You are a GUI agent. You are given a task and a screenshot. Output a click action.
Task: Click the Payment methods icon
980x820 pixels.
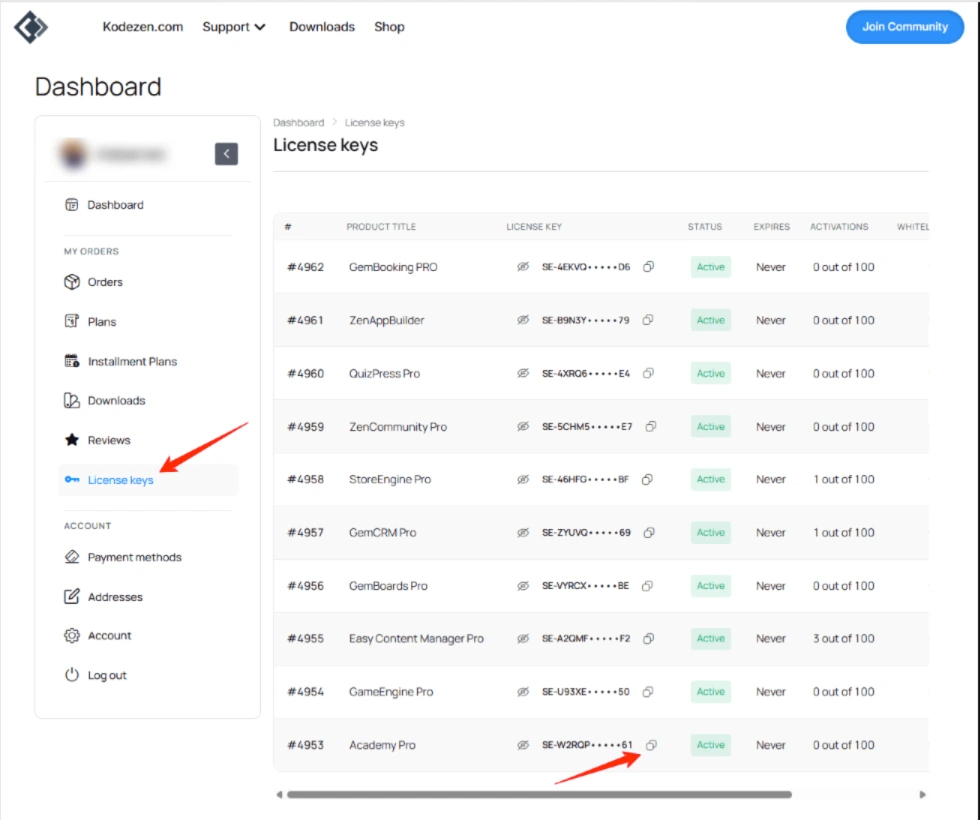tap(72, 556)
